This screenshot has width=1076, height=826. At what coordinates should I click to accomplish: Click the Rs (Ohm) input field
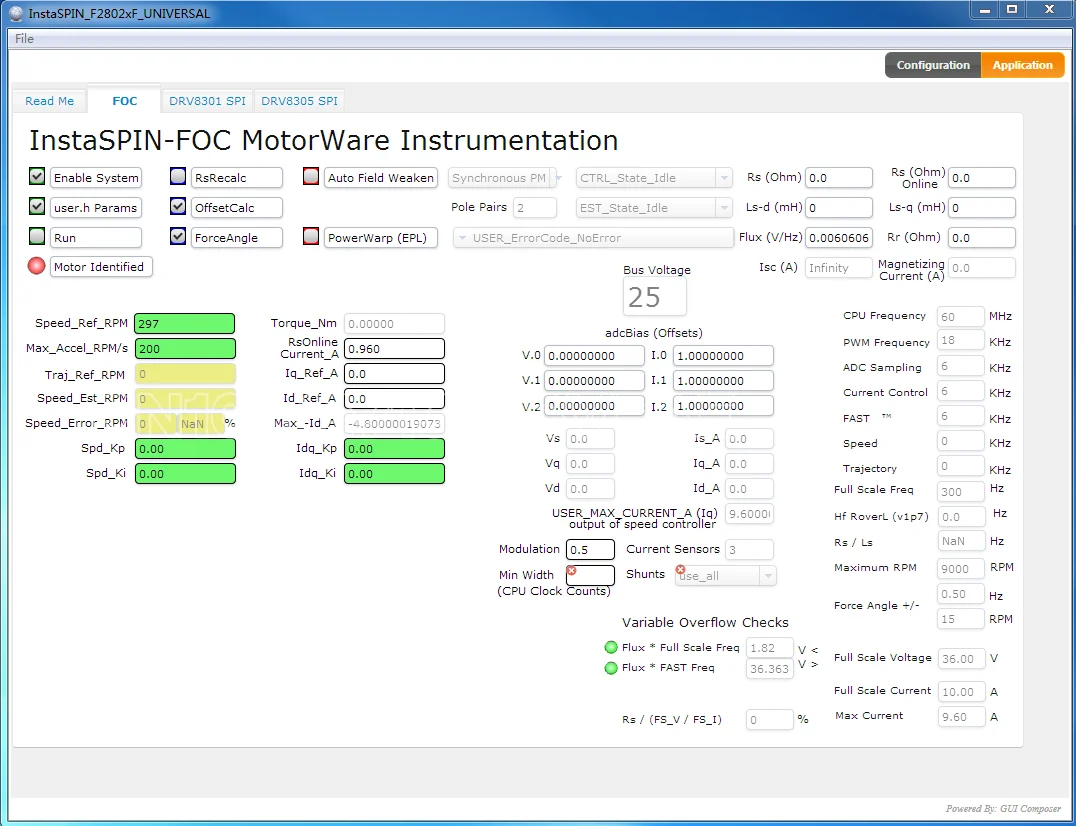839,178
